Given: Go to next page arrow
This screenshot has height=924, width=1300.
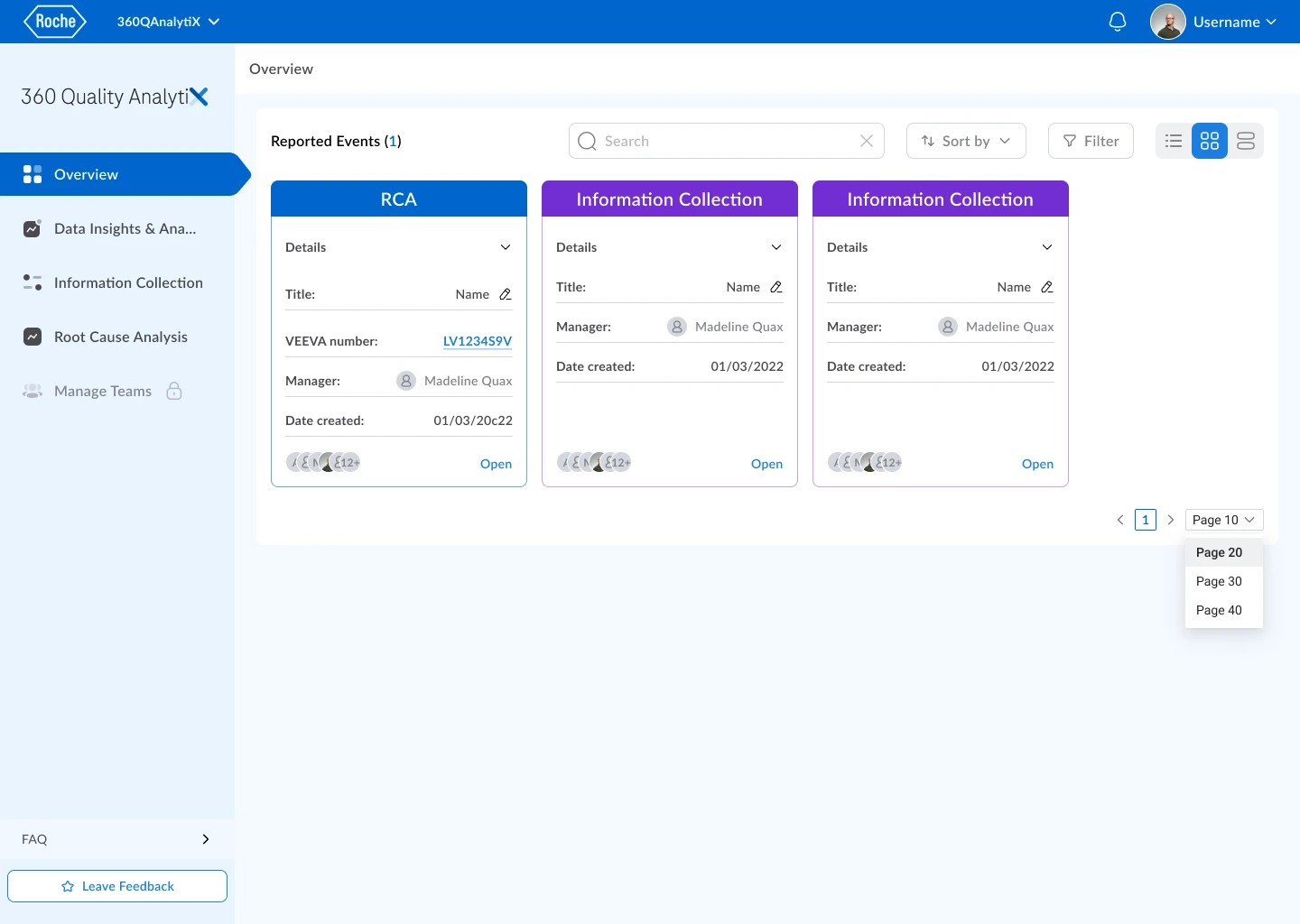Looking at the screenshot, I should [1171, 520].
